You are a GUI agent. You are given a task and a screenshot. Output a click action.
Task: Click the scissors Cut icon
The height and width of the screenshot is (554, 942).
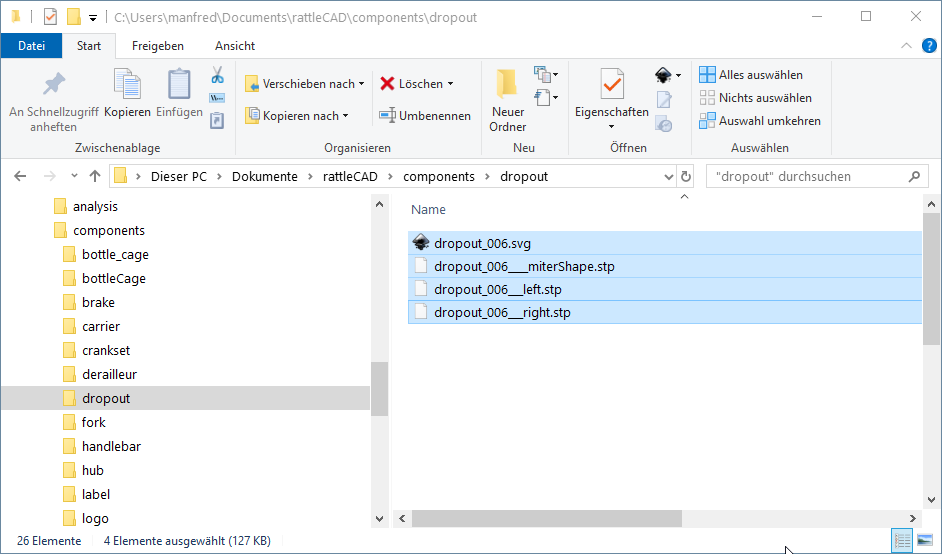coord(217,76)
